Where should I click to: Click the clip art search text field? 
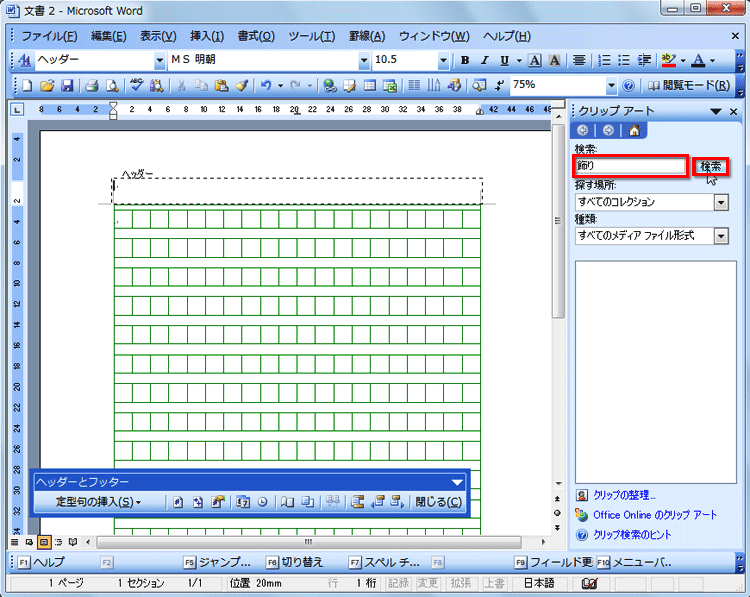click(x=630, y=166)
